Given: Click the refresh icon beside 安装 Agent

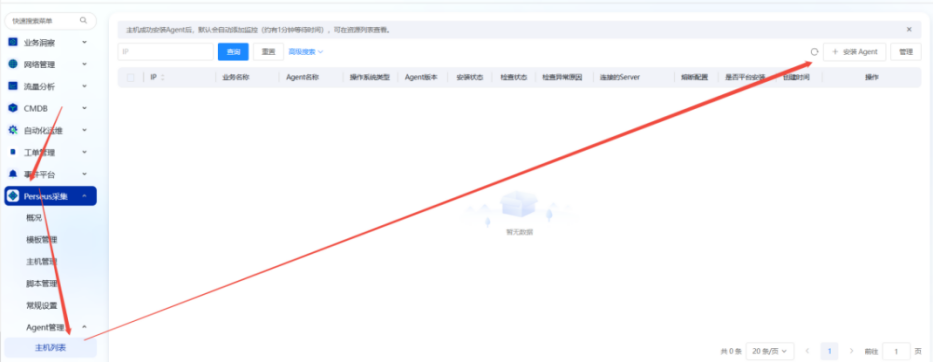Looking at the screenshot, I should point(814,52).
